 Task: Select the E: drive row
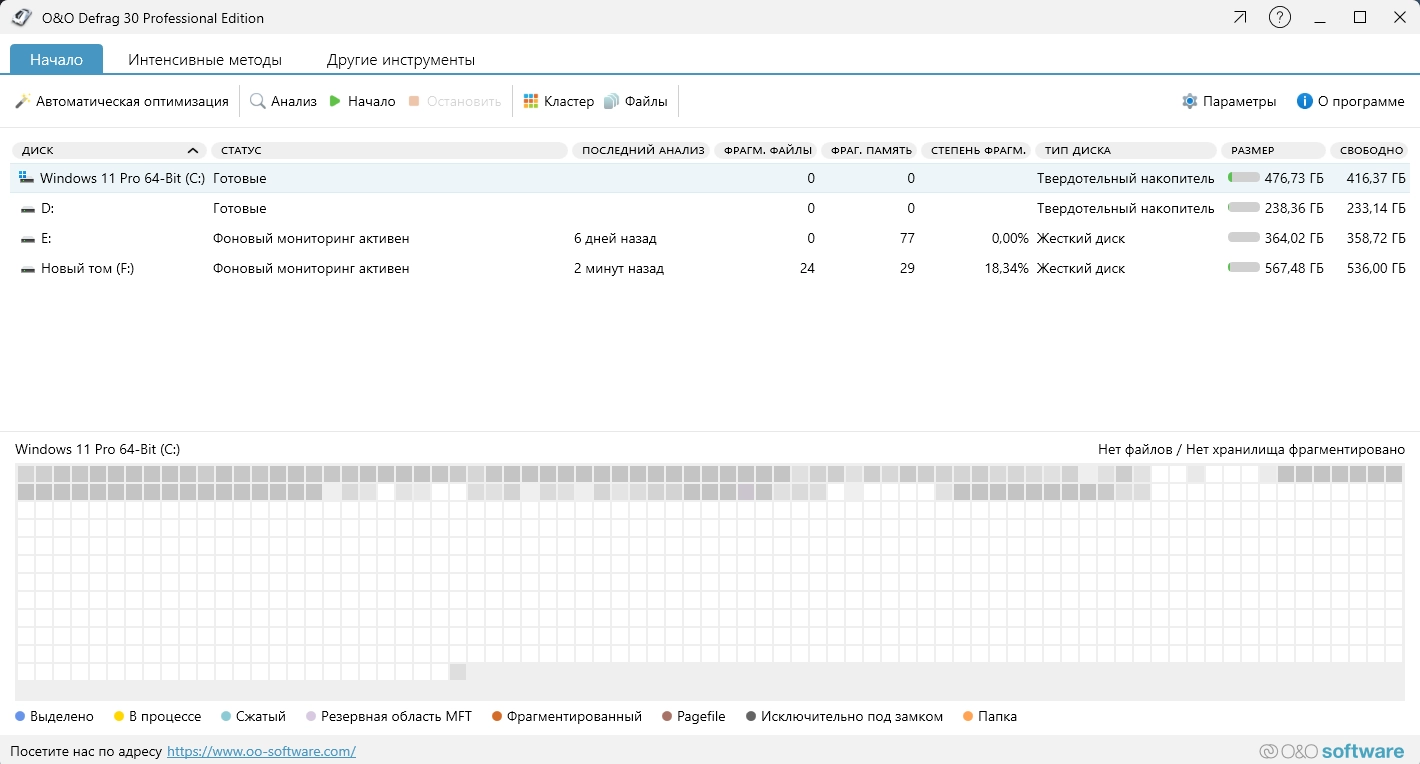tap(46, 238)
